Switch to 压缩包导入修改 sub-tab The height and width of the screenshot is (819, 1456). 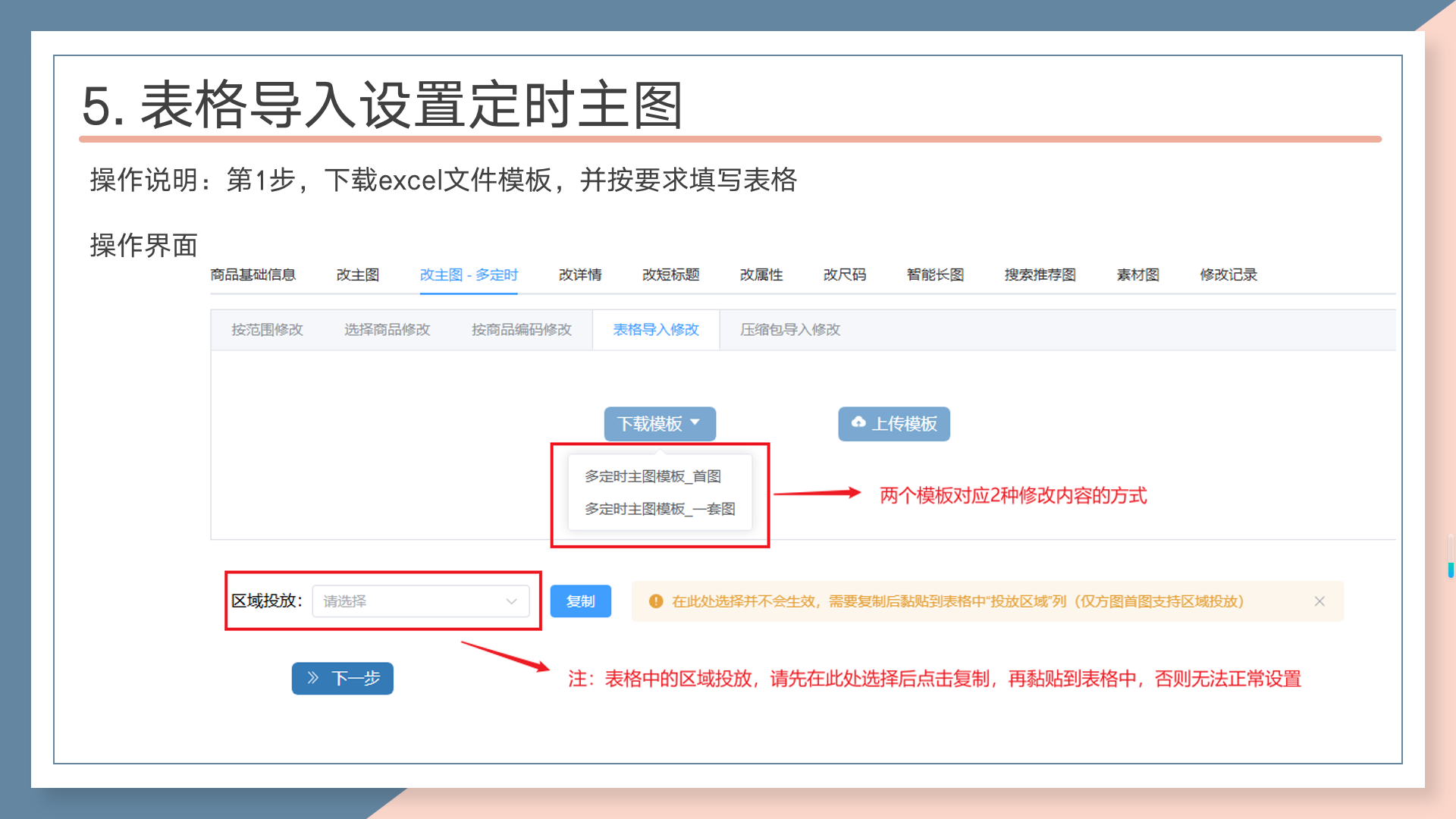point(790,330)
